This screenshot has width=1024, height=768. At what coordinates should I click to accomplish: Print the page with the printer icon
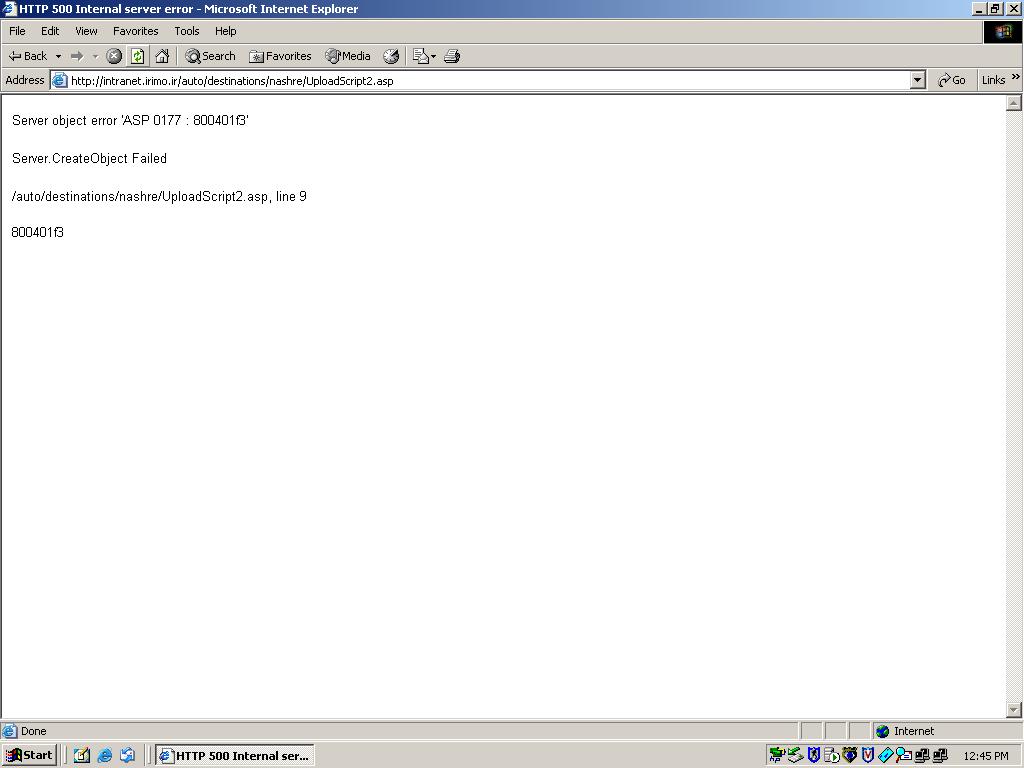coord(452,56)
